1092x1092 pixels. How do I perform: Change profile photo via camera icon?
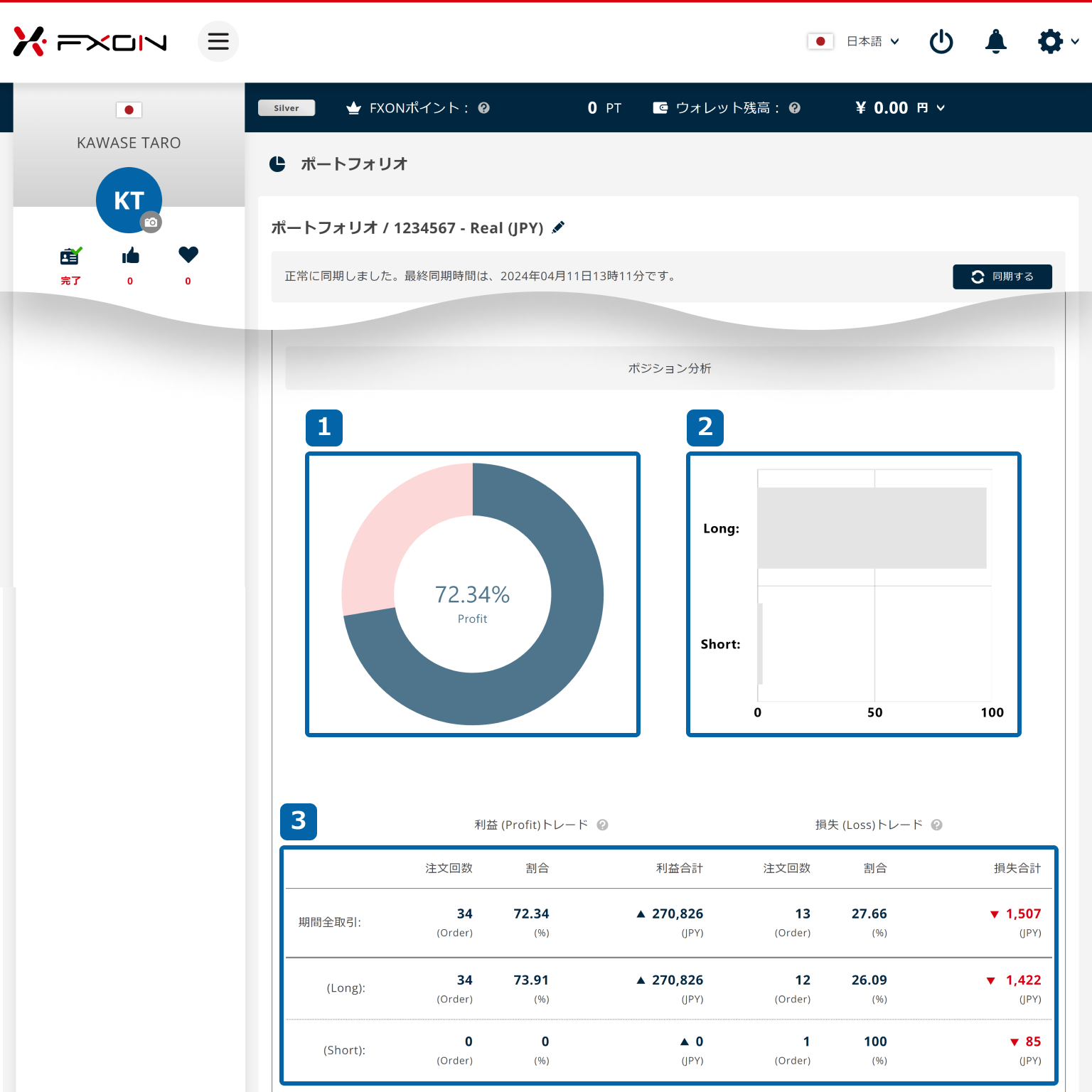(x=151, y=223)
